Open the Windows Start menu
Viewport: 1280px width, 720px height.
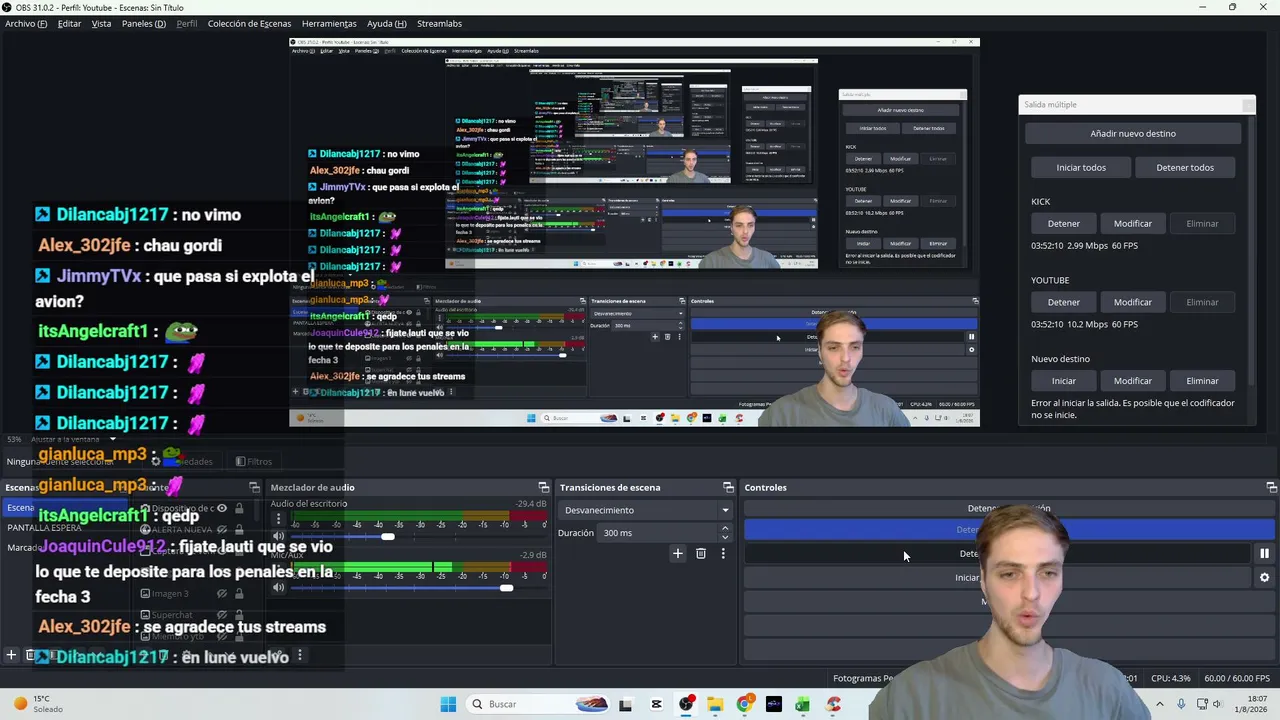coord(448,704)
